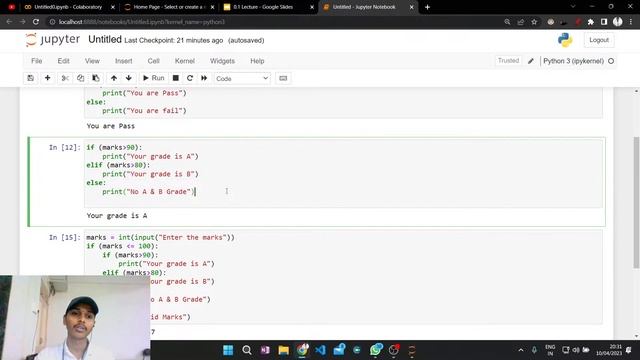This screenshot has height=360, width=640.
Task: Click the In [15] code cell
Action: pyautogui.click(x=343, y=278)
